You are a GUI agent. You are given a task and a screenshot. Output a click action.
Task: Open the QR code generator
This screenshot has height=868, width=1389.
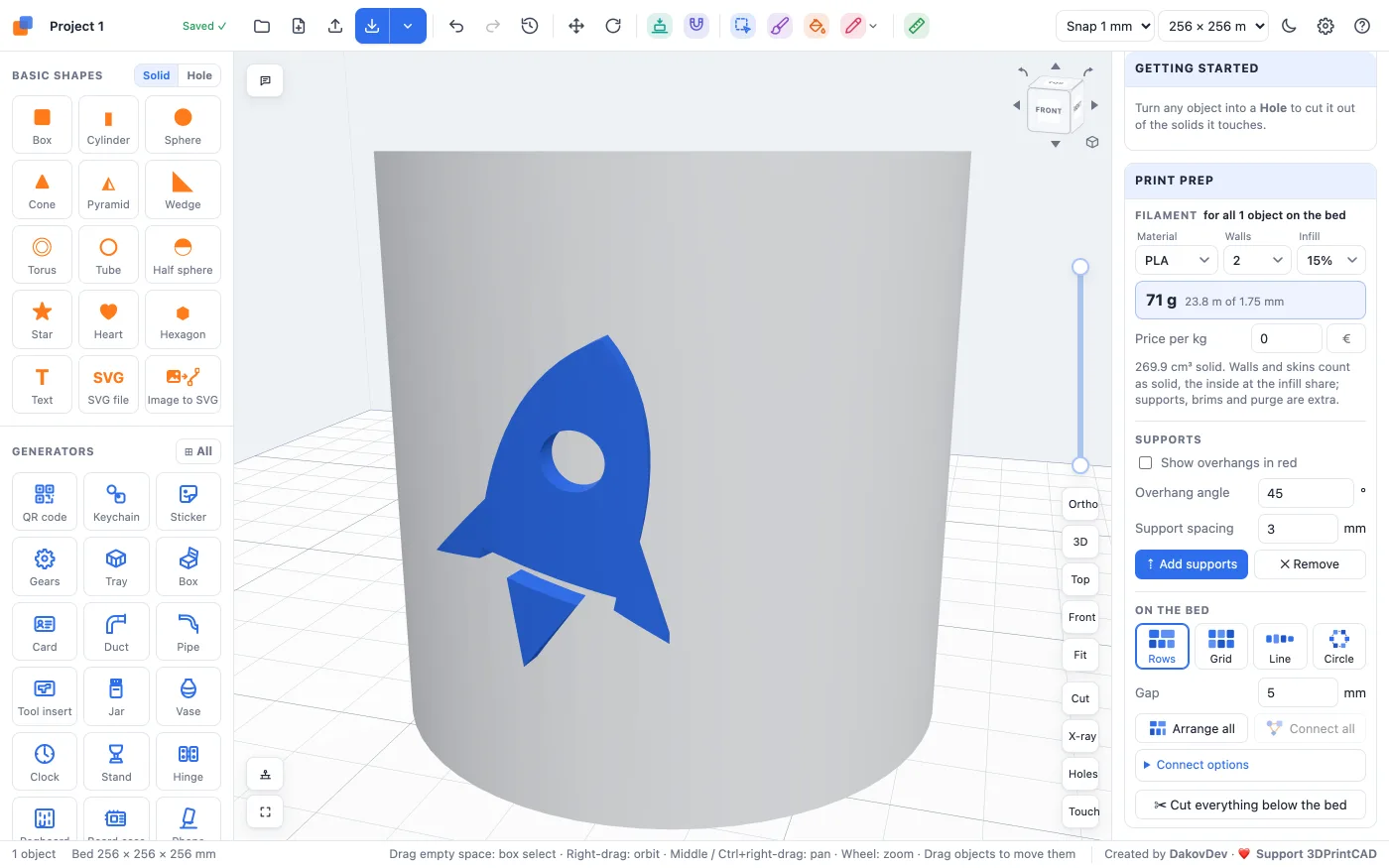[x=45, y=502]
